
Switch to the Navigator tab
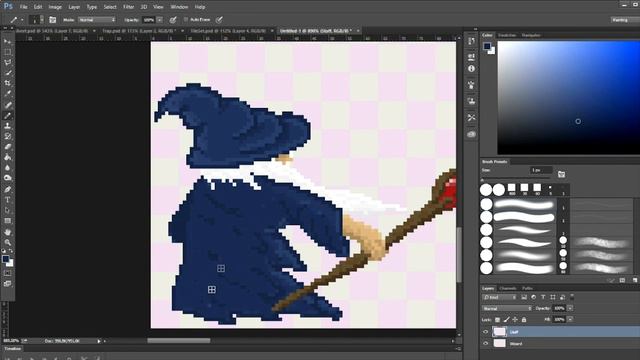tap(531, 35)
